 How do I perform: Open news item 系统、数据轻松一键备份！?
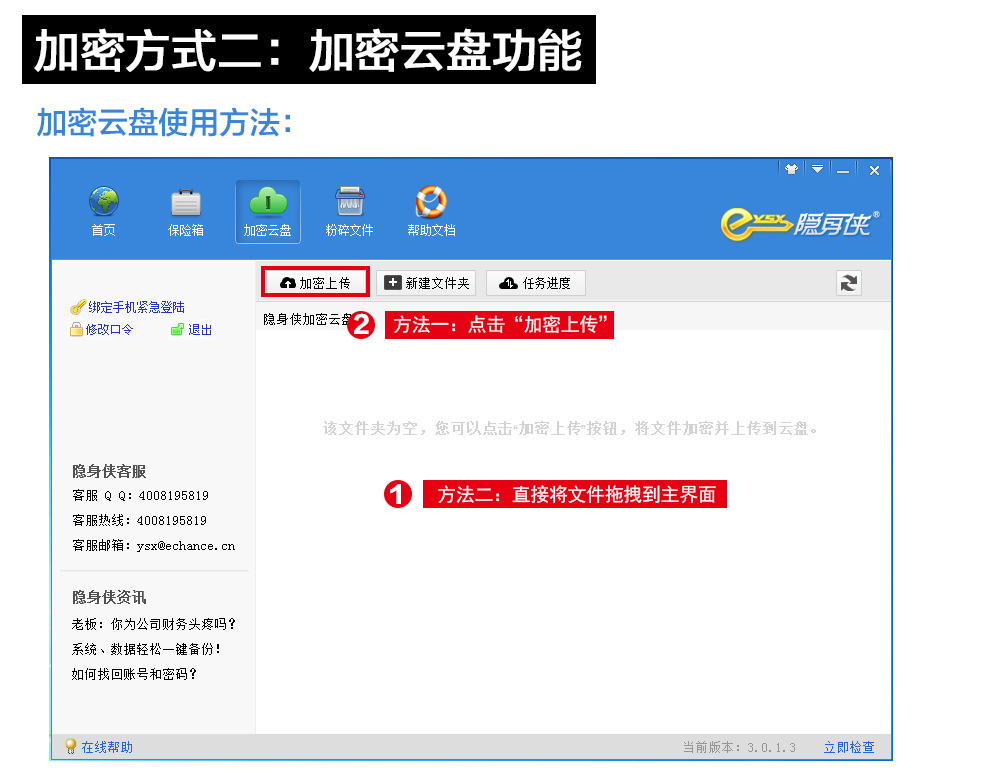(x=146, y=649)
